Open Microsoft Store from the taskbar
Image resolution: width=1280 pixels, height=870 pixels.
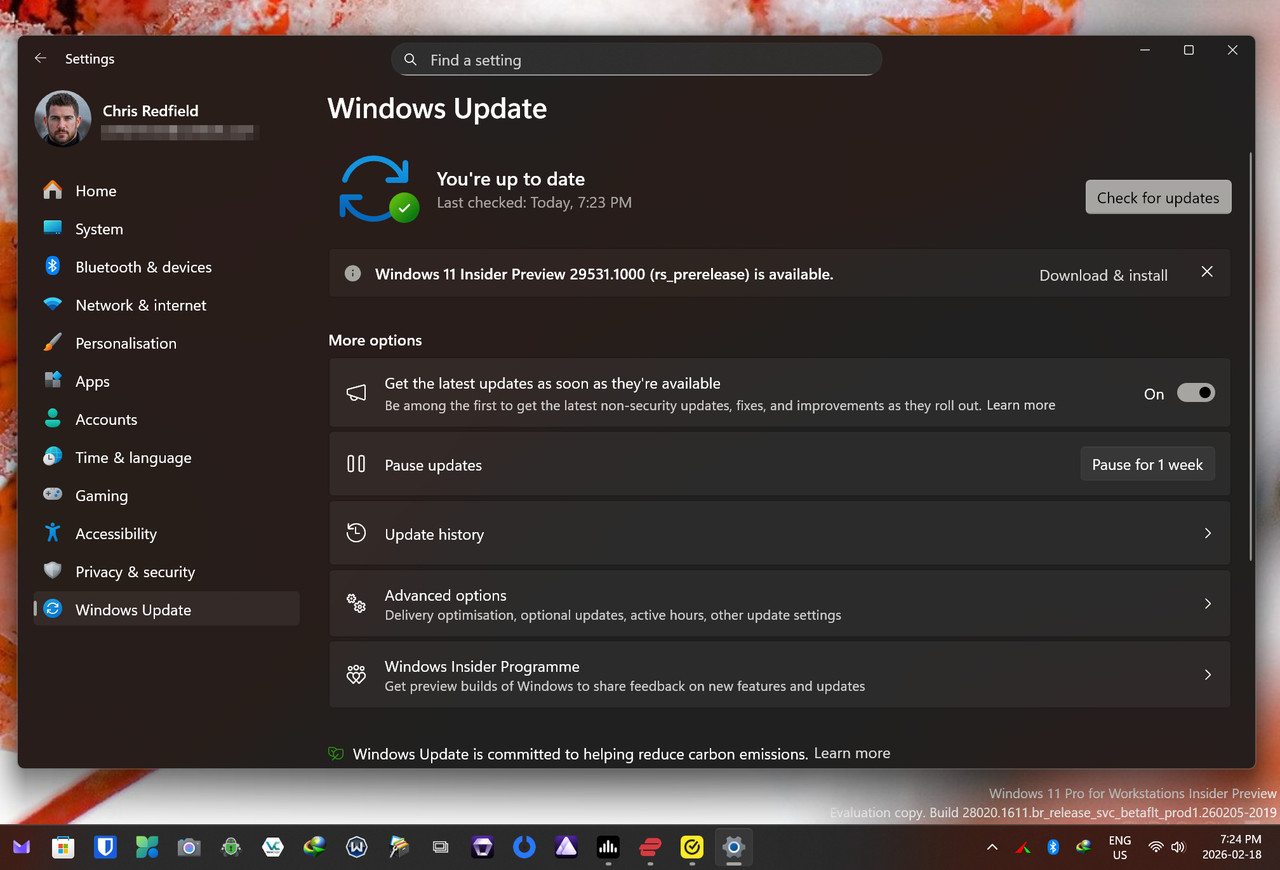pyautogui.click(x=63, y=847)
